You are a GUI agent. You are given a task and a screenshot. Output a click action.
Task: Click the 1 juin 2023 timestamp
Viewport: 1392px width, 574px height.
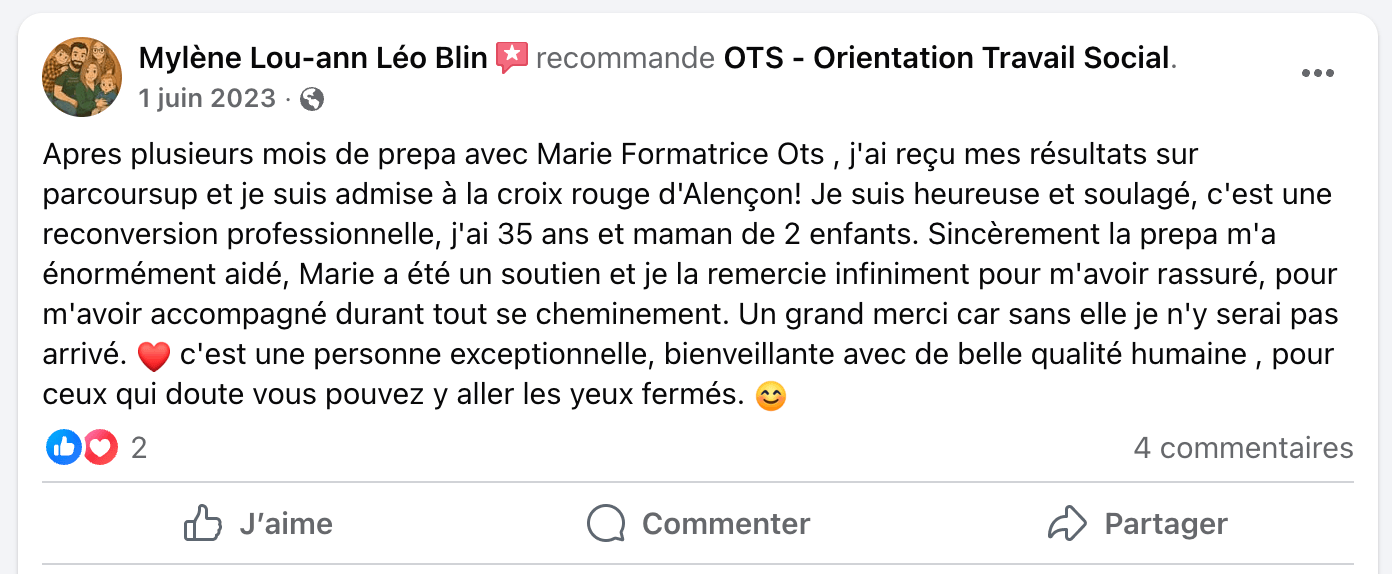(207, 98)
